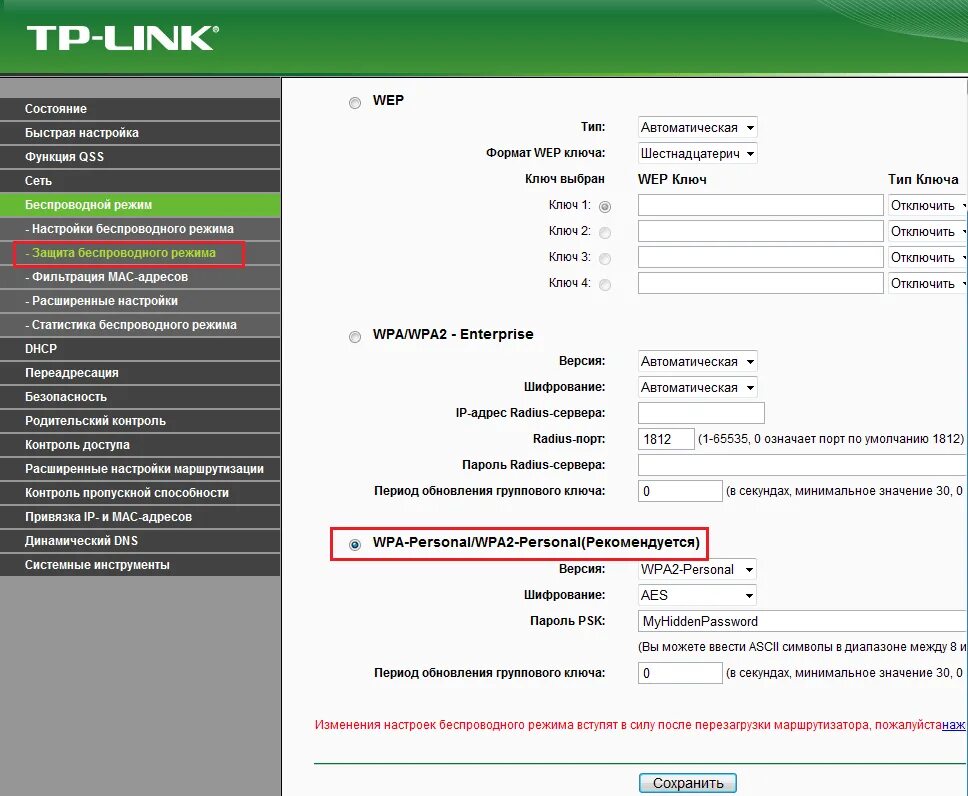Open Беспроводной режим menu item
The image size is (968, 796).
coord(140,204)
